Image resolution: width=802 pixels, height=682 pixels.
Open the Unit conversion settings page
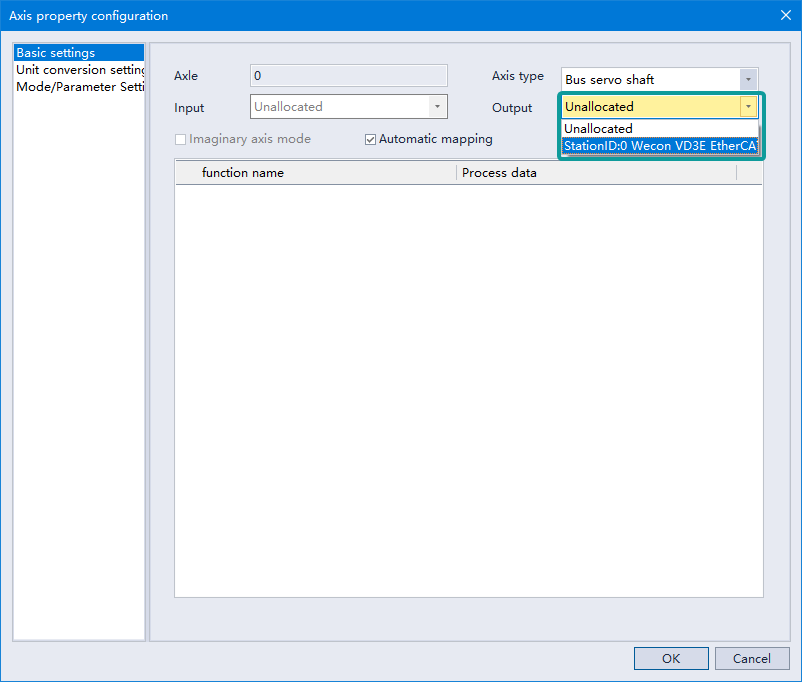(x=80, y=70)
